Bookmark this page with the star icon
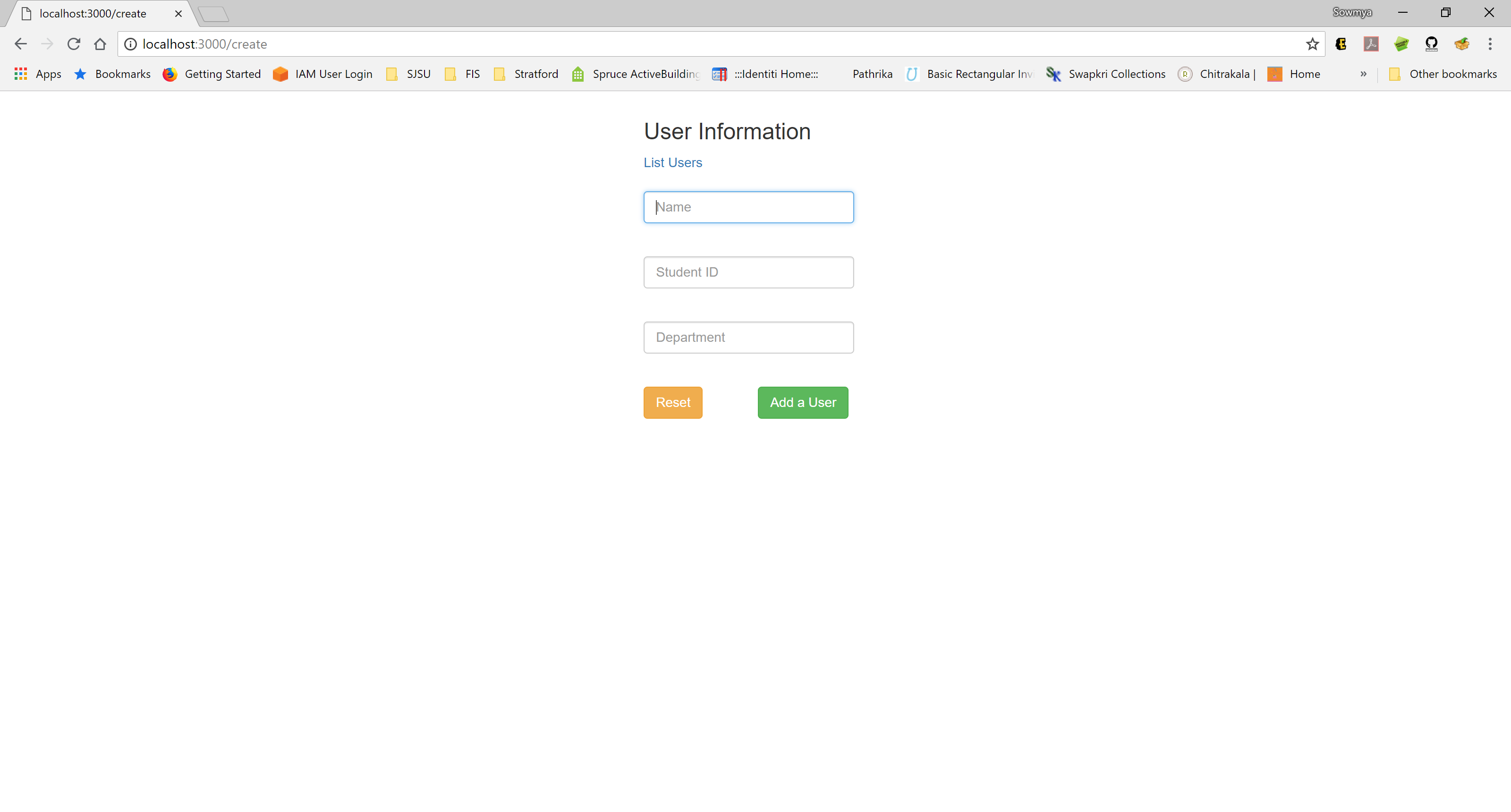 1312,44
